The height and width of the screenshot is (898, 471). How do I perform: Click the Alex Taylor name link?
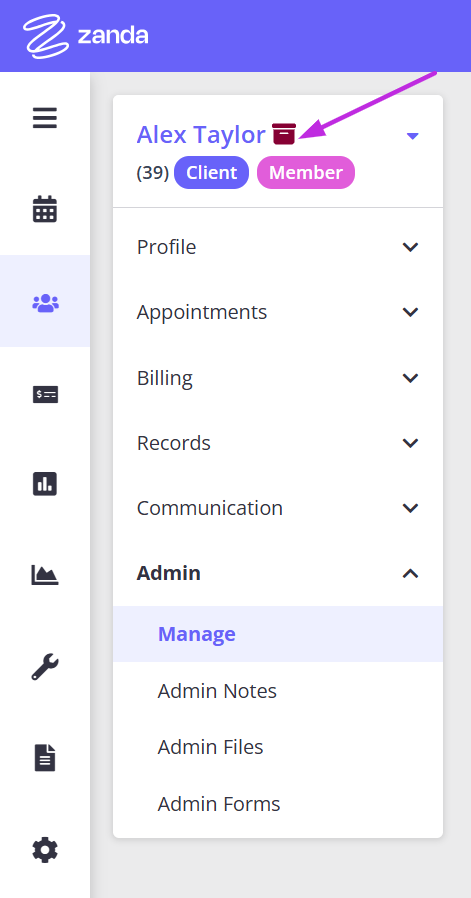[x=201, y=135]
